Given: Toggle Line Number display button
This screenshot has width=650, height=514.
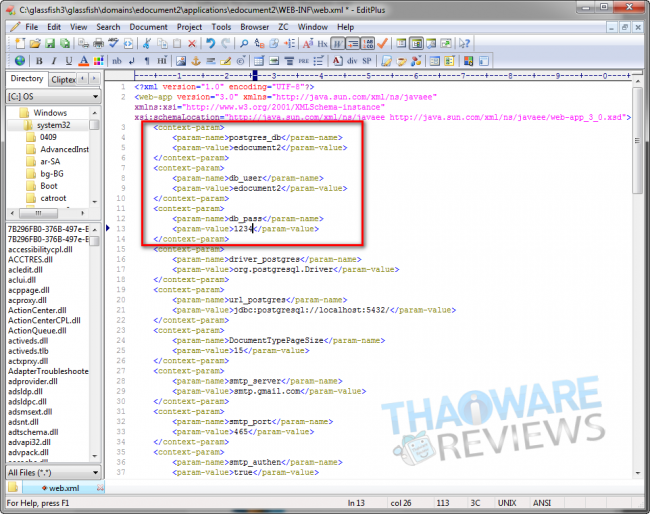Looking at the screenshot, I should click(368, 43).
